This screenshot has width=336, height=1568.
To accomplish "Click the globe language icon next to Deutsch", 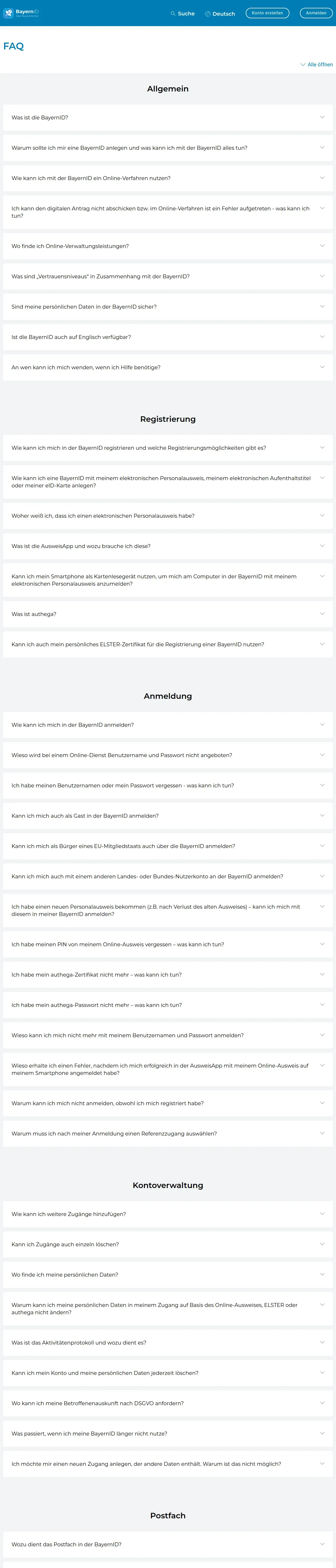I will click(207, 13).
